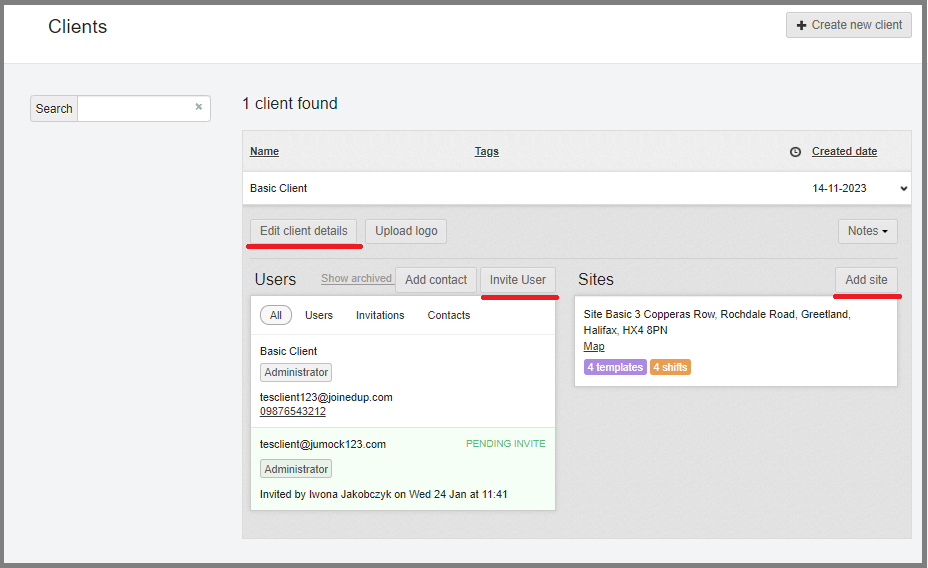The height and width of the screenshot is (568, 928).
Task: Switch to the Invitations tab
Action: coord(380,315)
